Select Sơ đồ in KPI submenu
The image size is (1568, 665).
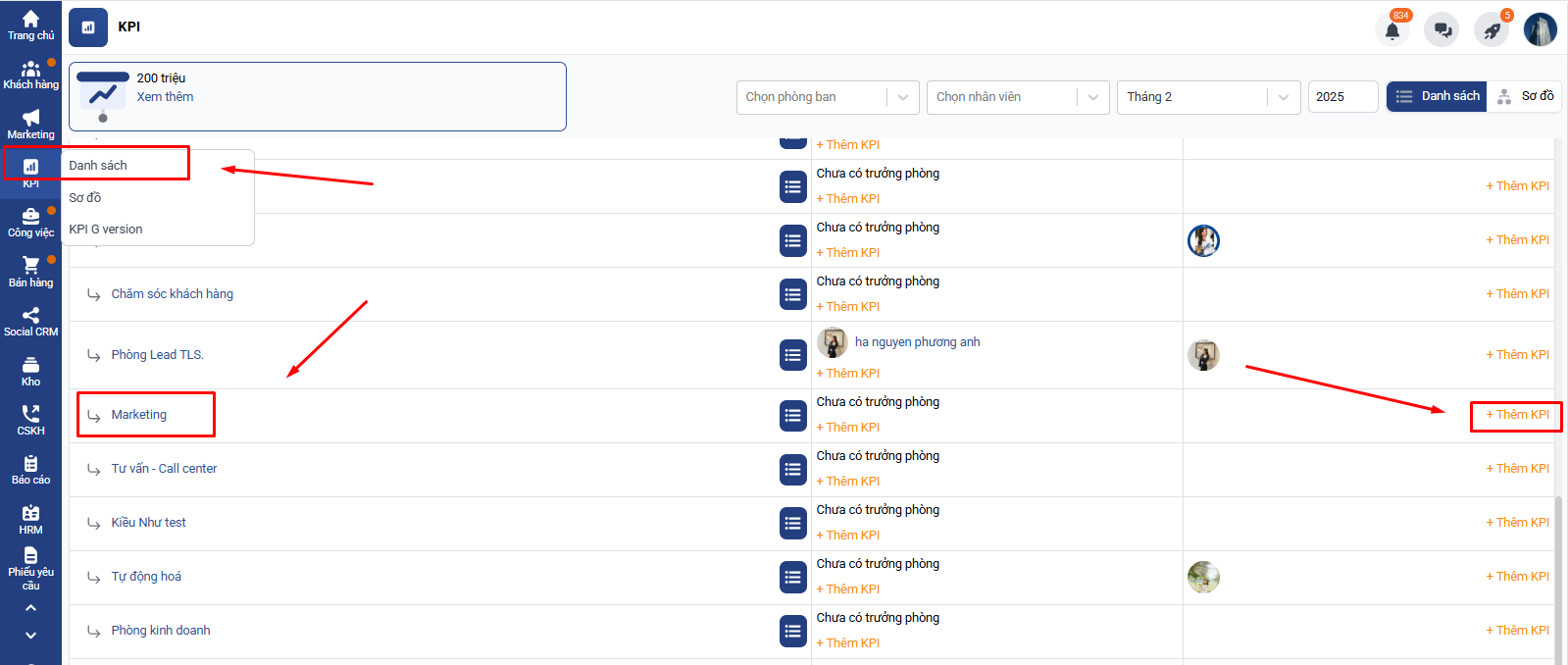pyautogui.click(x=85, y=197)
